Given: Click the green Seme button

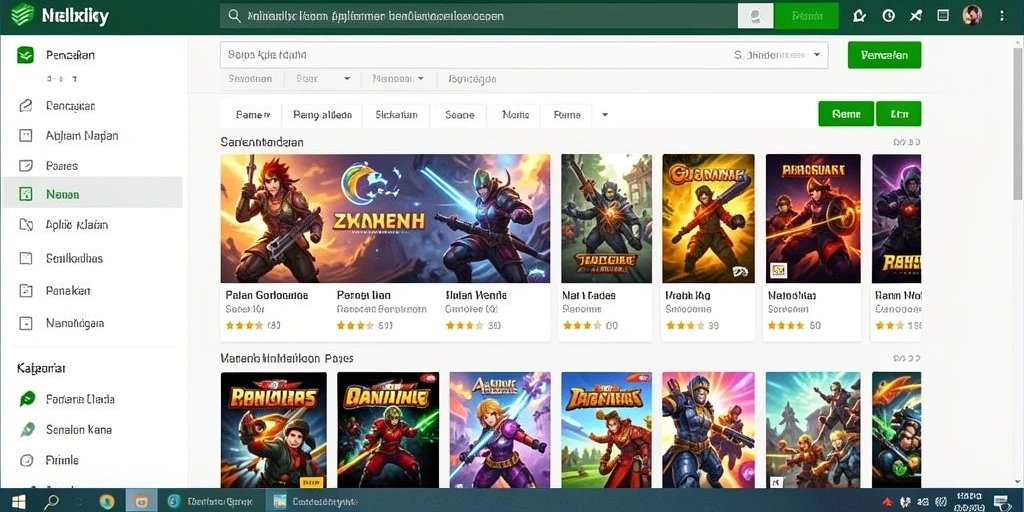Looking at the screenshot, I should (846, 114).
